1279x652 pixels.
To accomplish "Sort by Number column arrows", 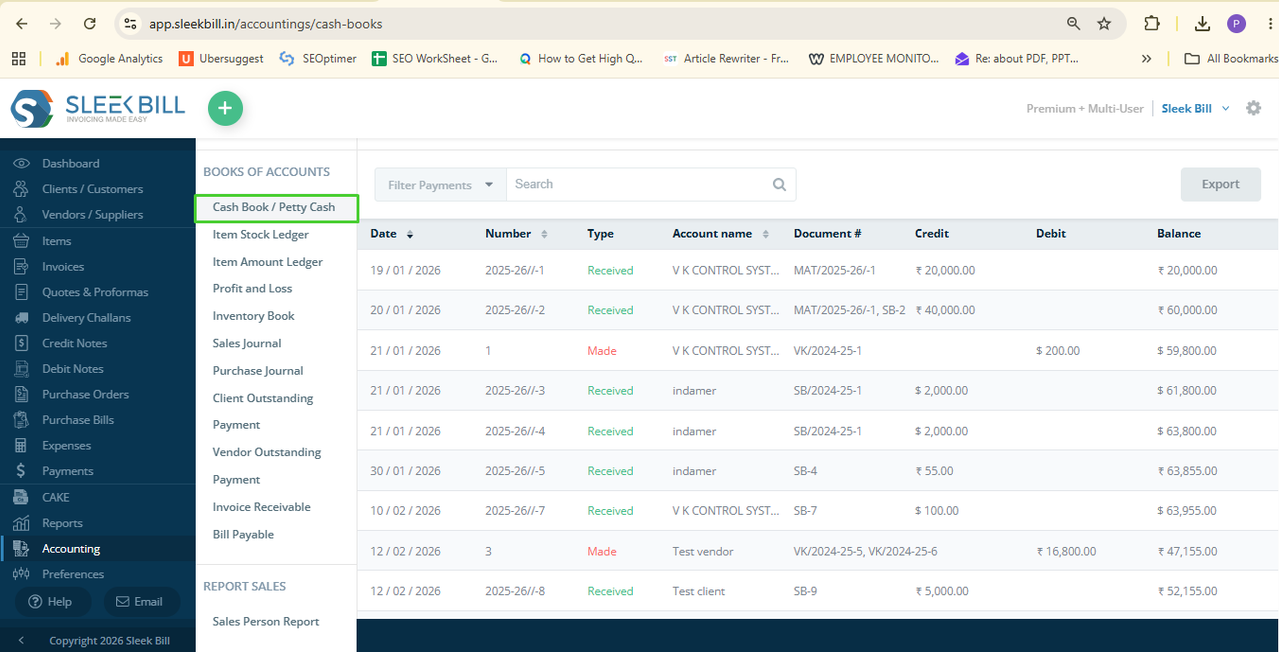I will click(544, 234).
